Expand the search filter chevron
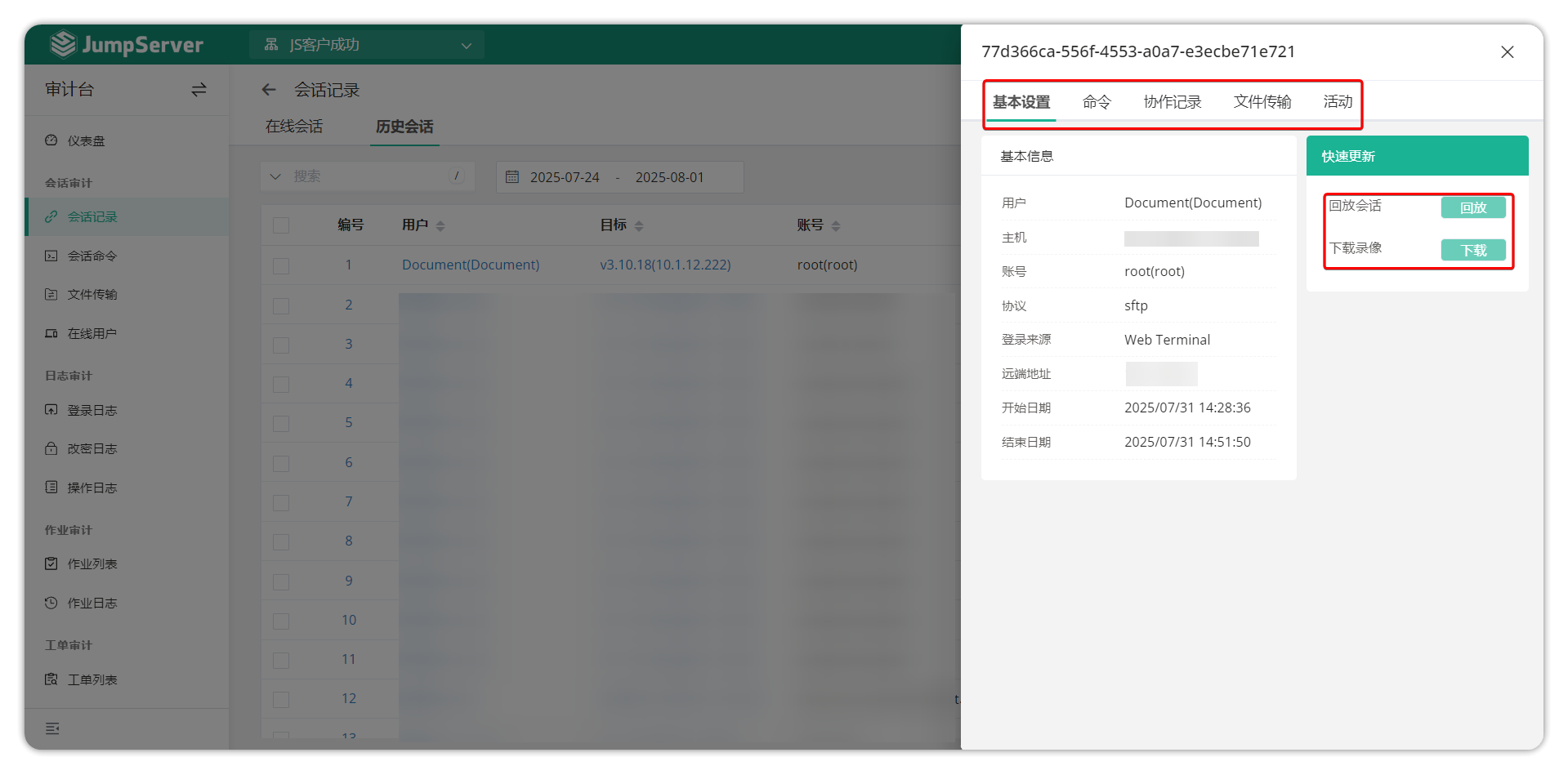The image size is (1568, 766). point(275,176)
